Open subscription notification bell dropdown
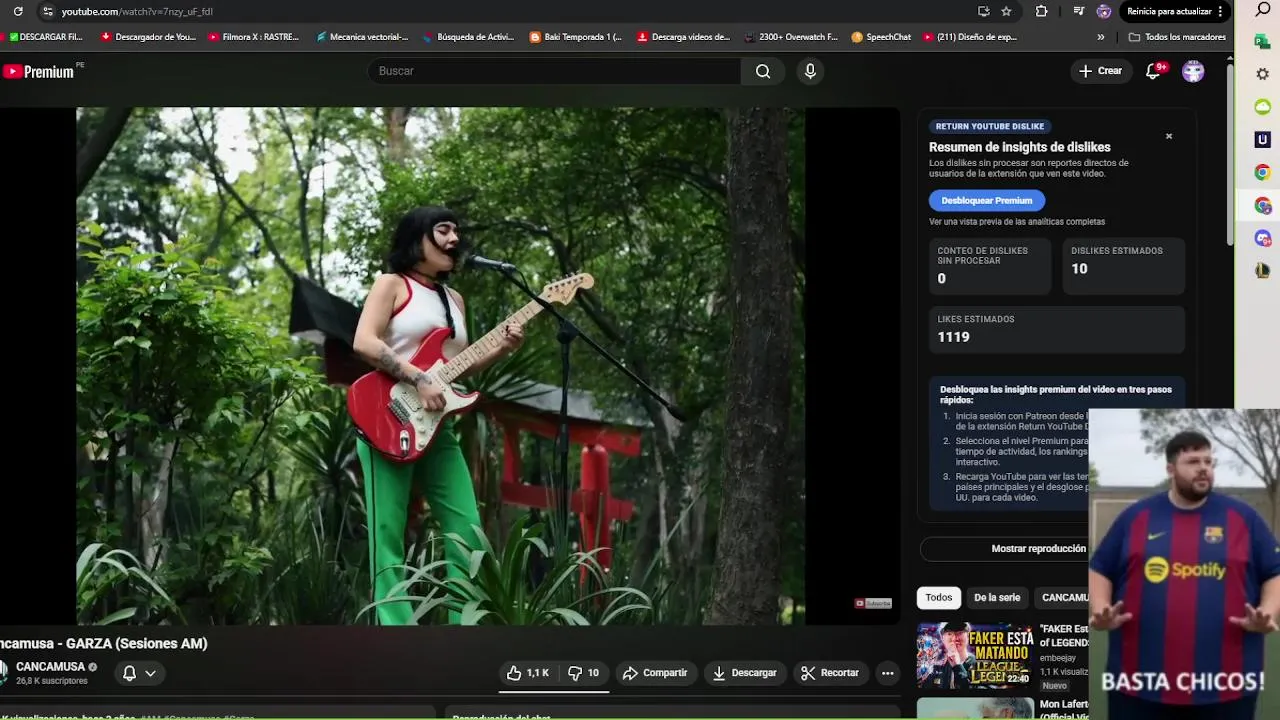The image size is (1280, 720). pos(139,673)
